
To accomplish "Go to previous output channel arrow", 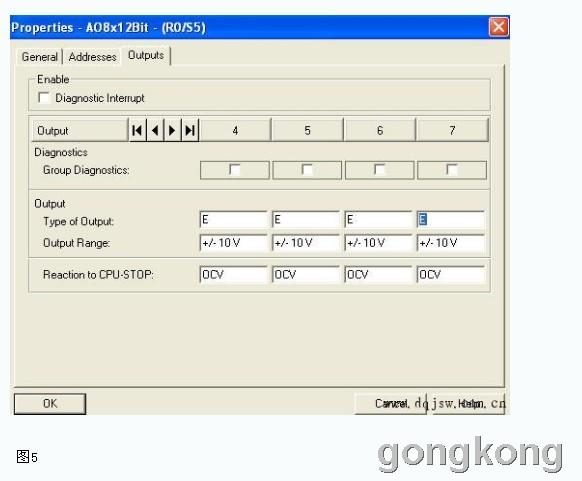I will point(155,130).
